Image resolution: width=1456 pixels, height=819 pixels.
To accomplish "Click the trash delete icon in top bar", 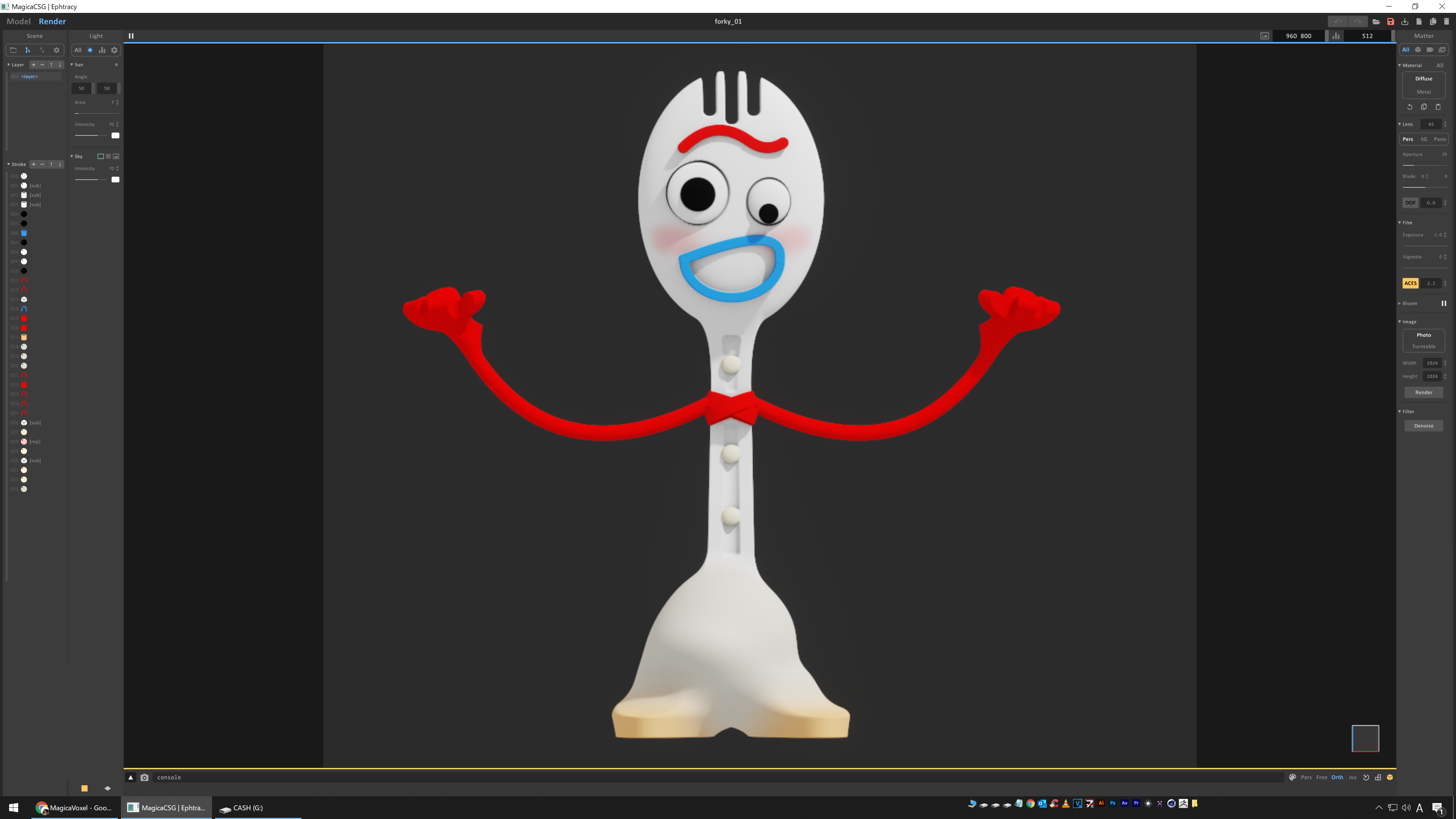I will 1447,22.
